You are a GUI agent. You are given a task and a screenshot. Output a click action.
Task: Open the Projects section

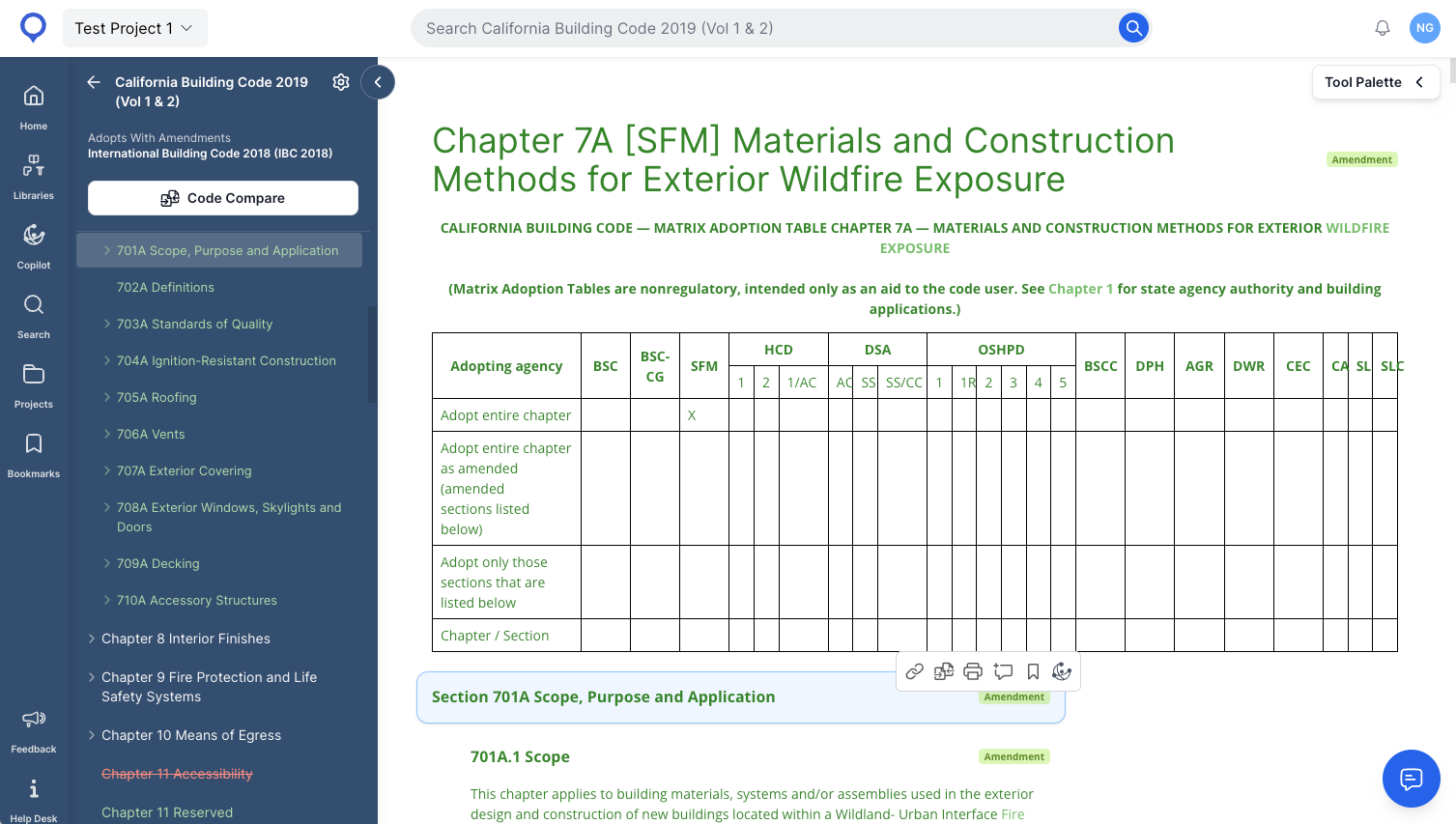click(34, 384)
